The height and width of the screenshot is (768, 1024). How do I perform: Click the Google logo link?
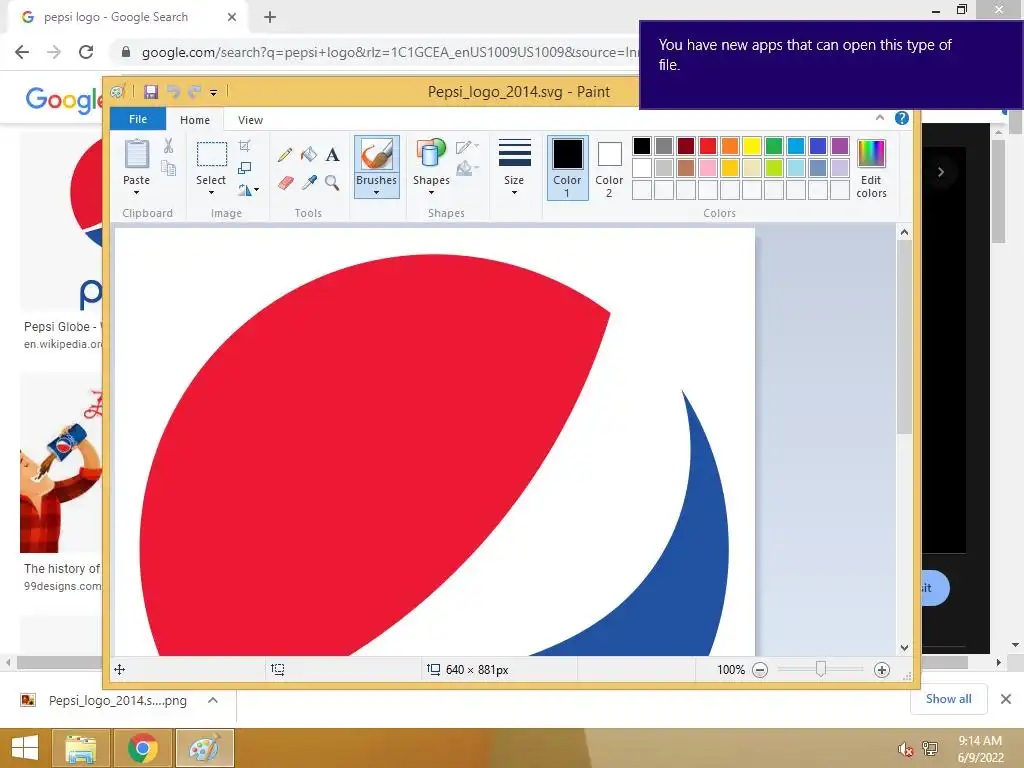coord(64,99)
